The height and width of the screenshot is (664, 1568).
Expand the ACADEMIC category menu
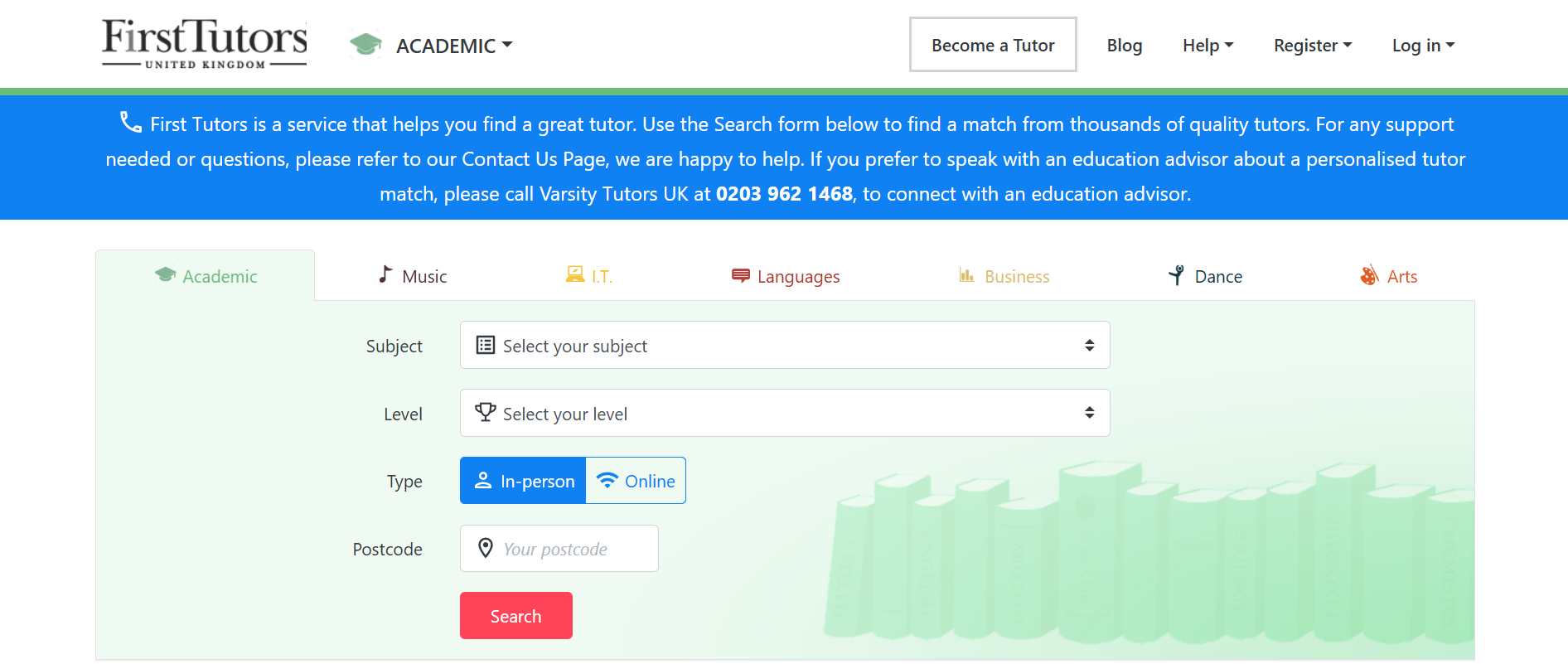(454, 46)
